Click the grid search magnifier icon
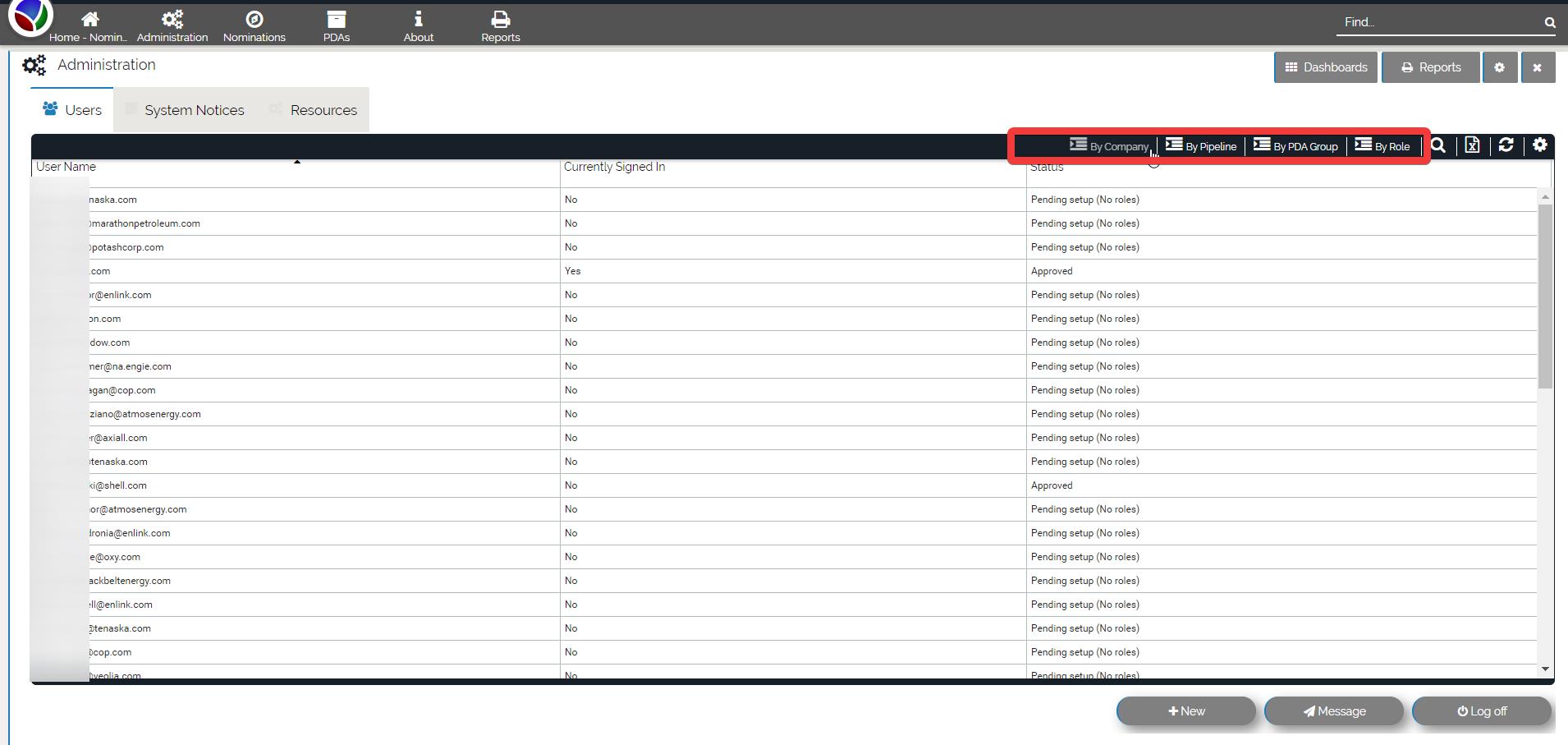The height and width of the screenshot is (745, 1568). pyautogui.click(x=1438, y=145)
